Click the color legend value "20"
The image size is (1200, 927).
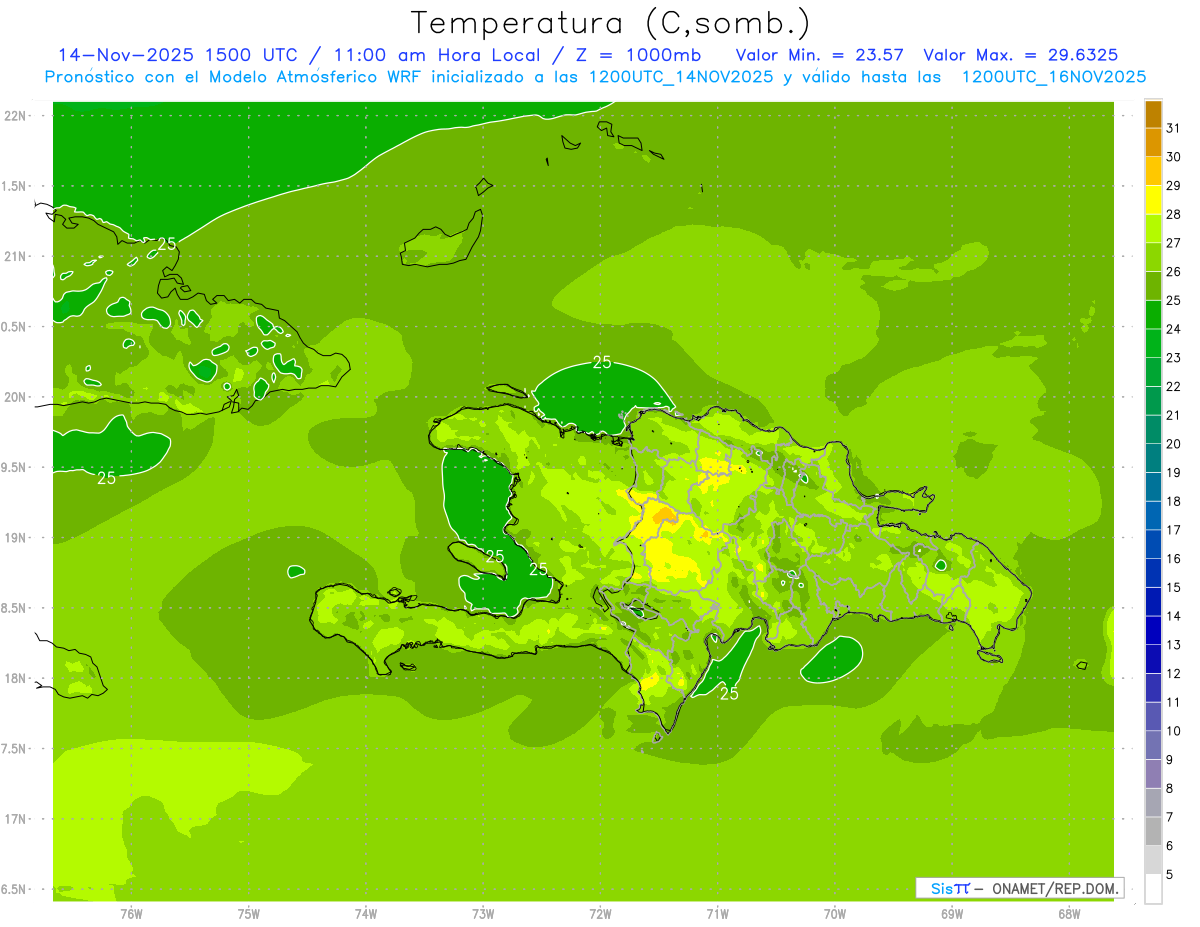(x=1173, y=444)
